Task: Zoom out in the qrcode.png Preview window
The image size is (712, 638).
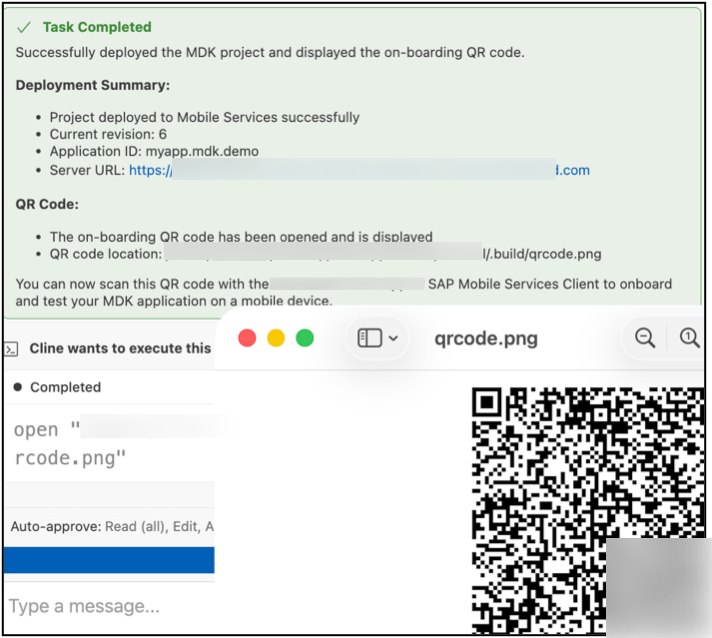Action: point(645,338)
